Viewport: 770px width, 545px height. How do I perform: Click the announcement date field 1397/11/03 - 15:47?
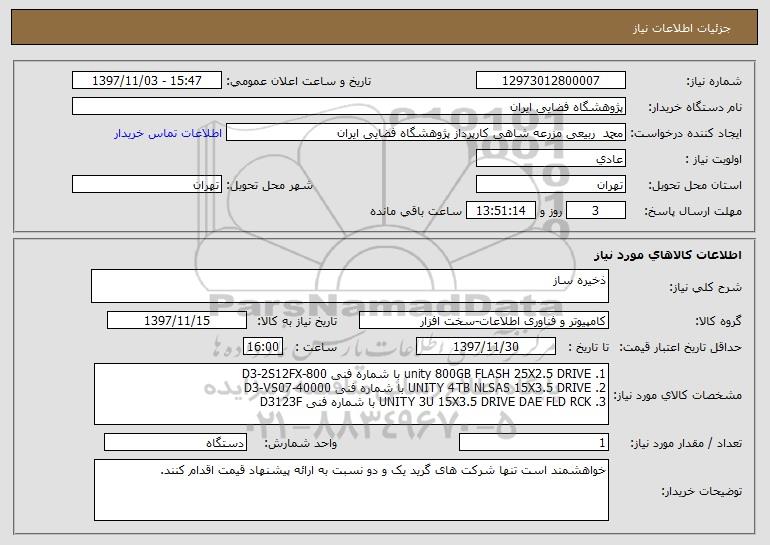(x=147, y=81)
